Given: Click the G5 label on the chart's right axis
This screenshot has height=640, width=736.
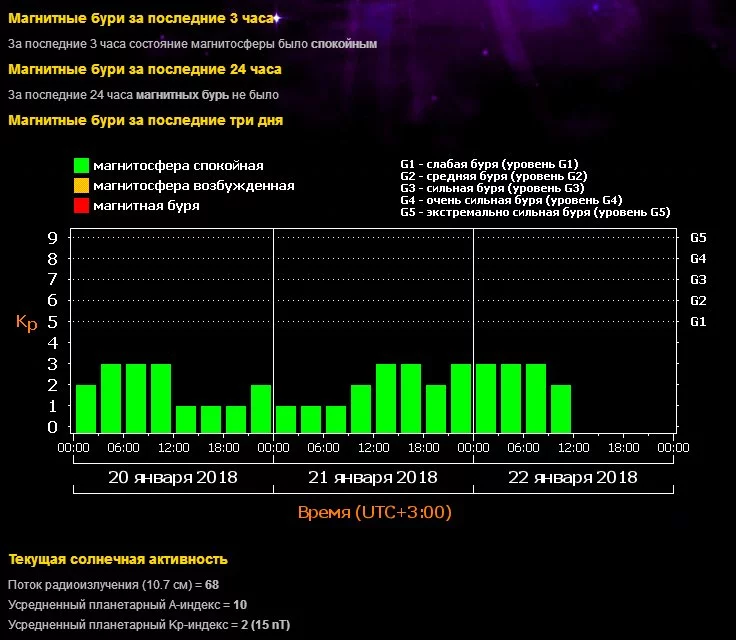Looking at the screenshot, I should [698, 238].
